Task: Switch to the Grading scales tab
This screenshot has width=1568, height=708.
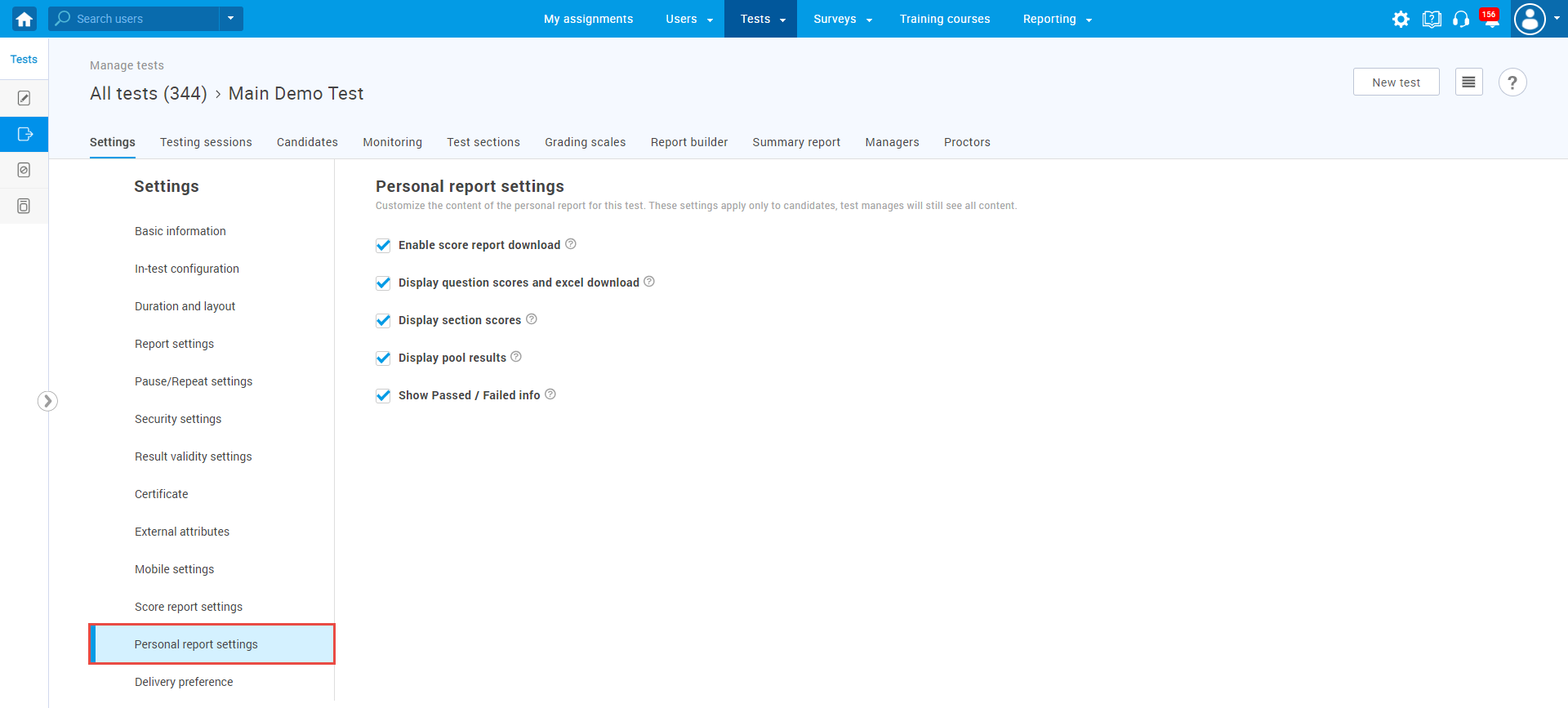Action: click(585, 142)
